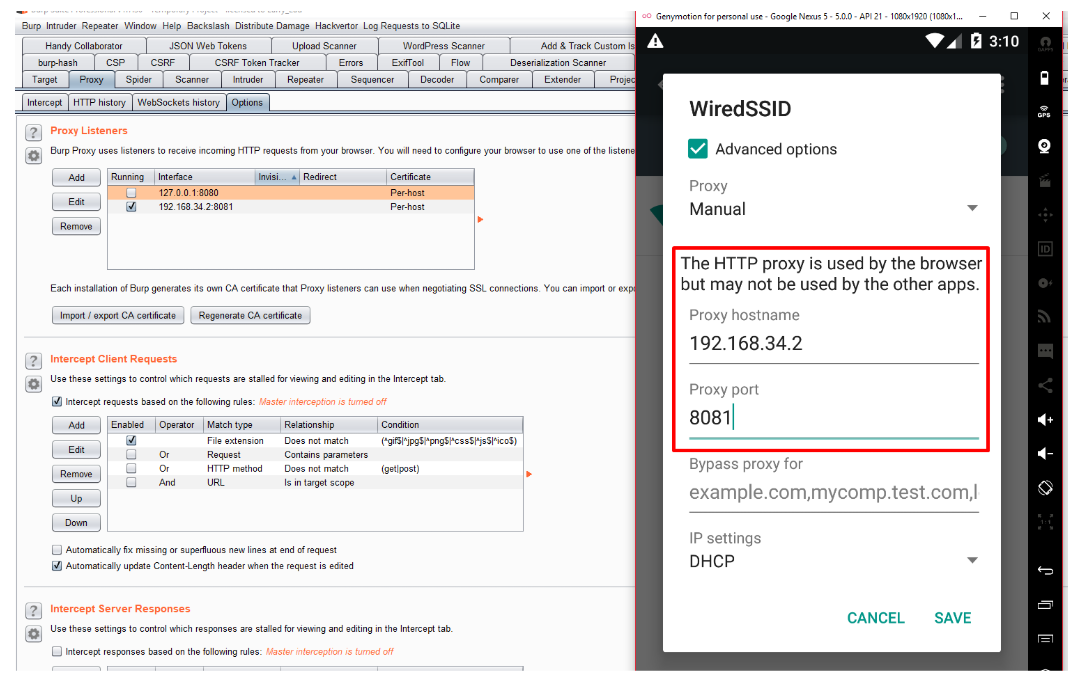This screenshot has width=1077, height=679.
Task: Open Intercept Client Requests gear icon
Action: point(33,384)
